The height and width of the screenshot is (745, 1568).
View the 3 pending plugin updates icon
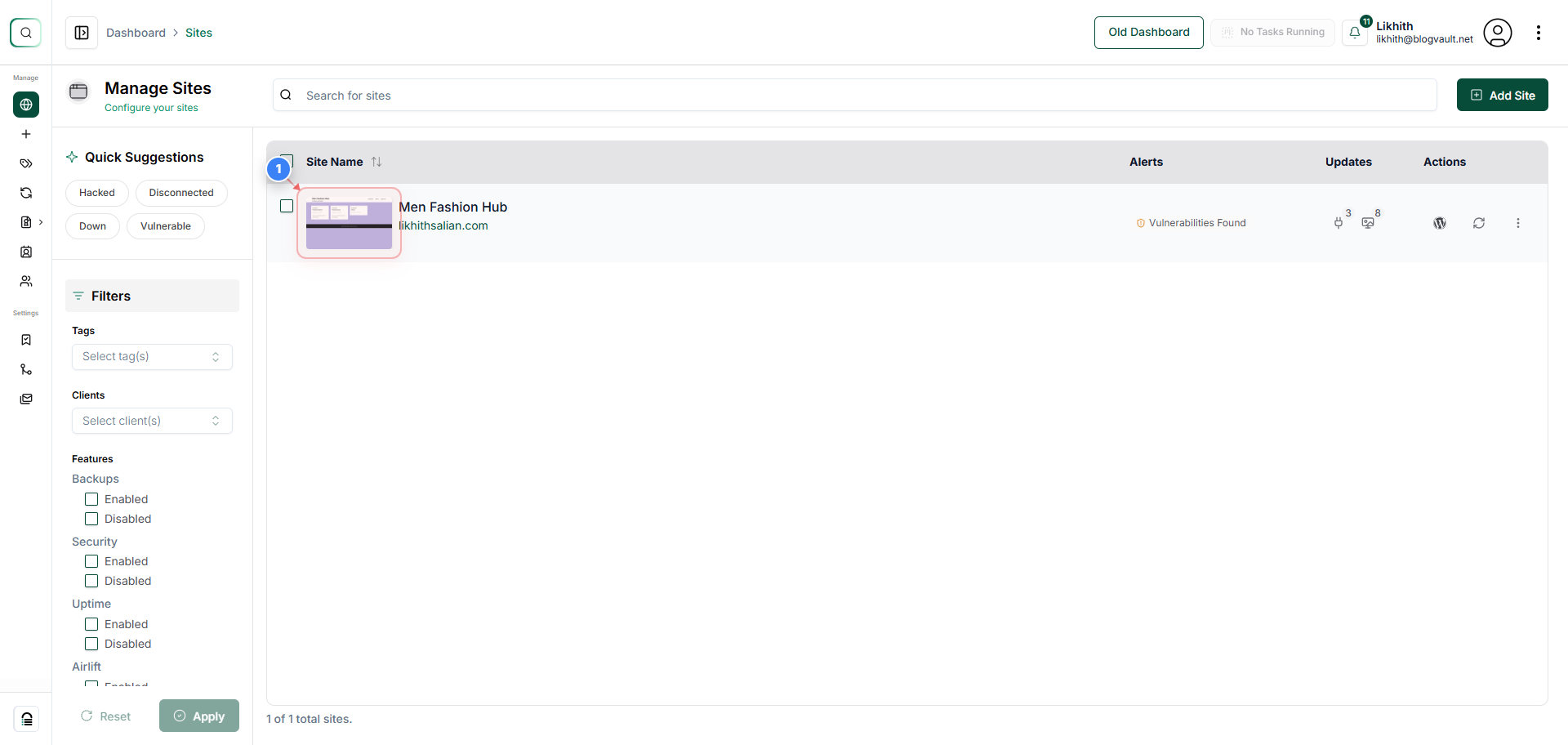tap(1339, 222)
